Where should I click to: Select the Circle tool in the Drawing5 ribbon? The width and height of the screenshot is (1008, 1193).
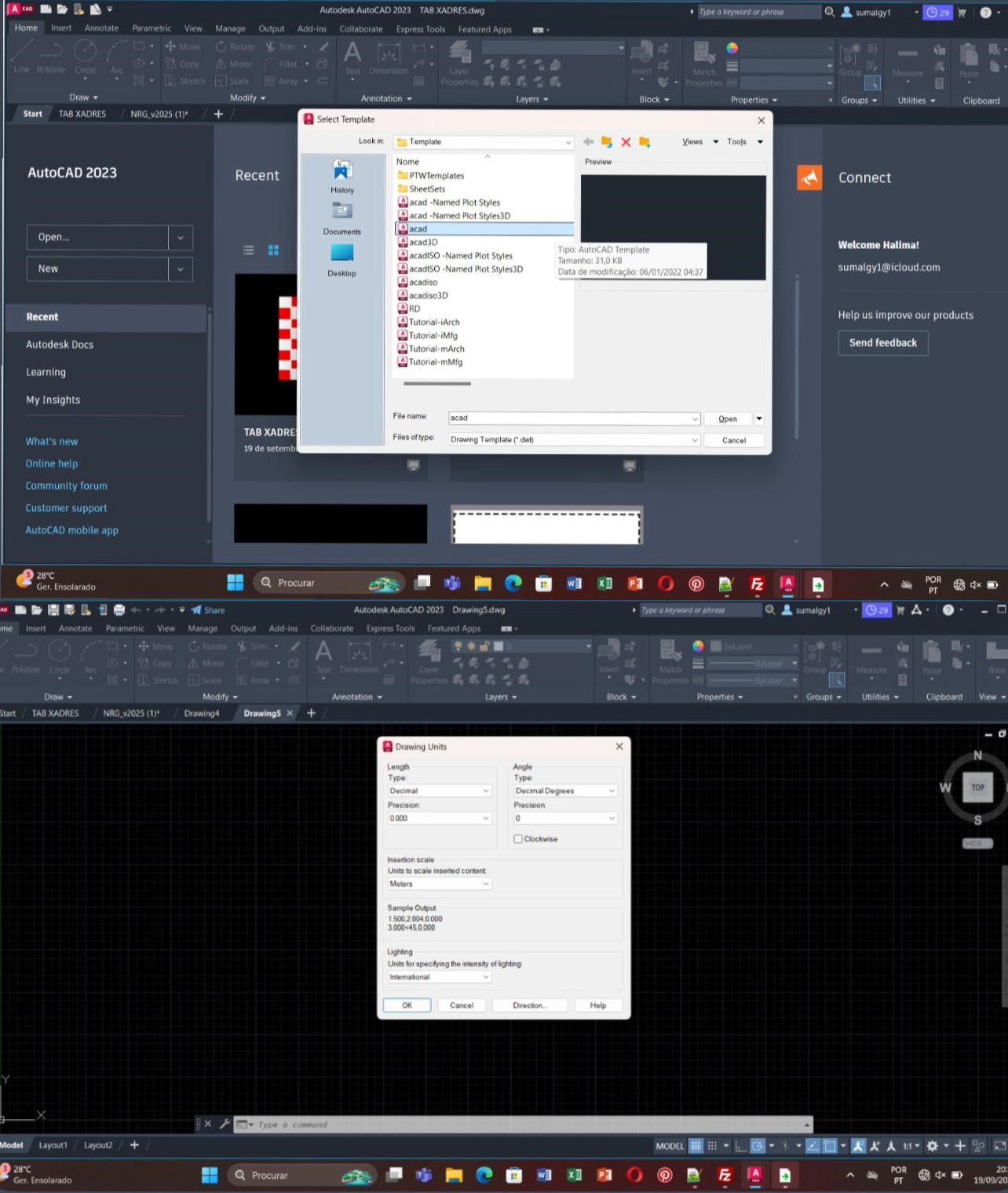[x=60, y=657]
